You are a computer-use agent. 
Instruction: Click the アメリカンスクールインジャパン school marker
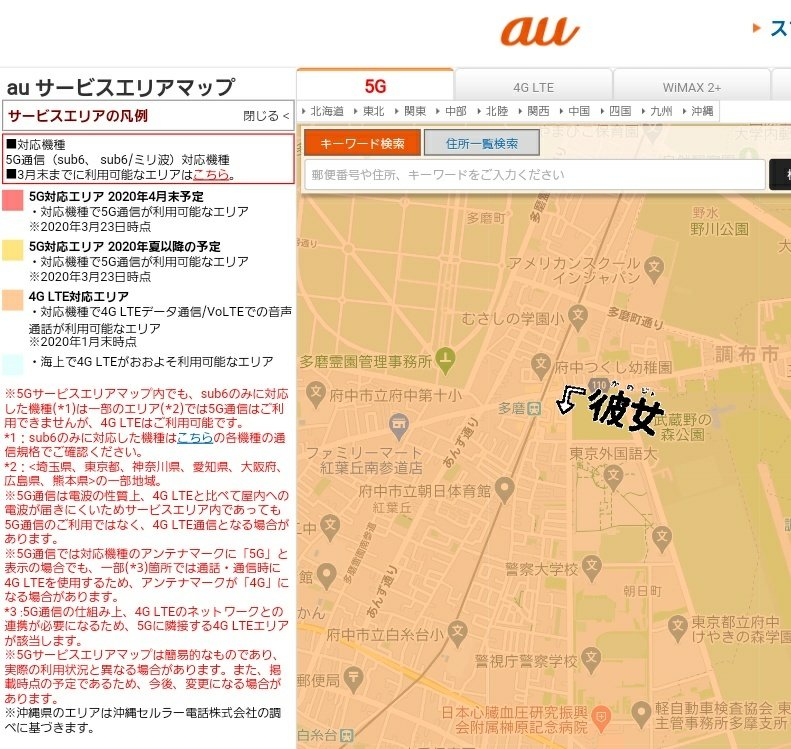pos(654,267)
